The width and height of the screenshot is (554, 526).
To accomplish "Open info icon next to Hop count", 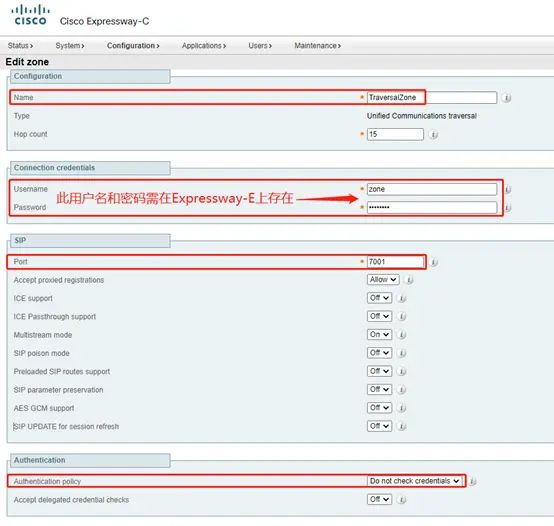I will tap(434, 134).
